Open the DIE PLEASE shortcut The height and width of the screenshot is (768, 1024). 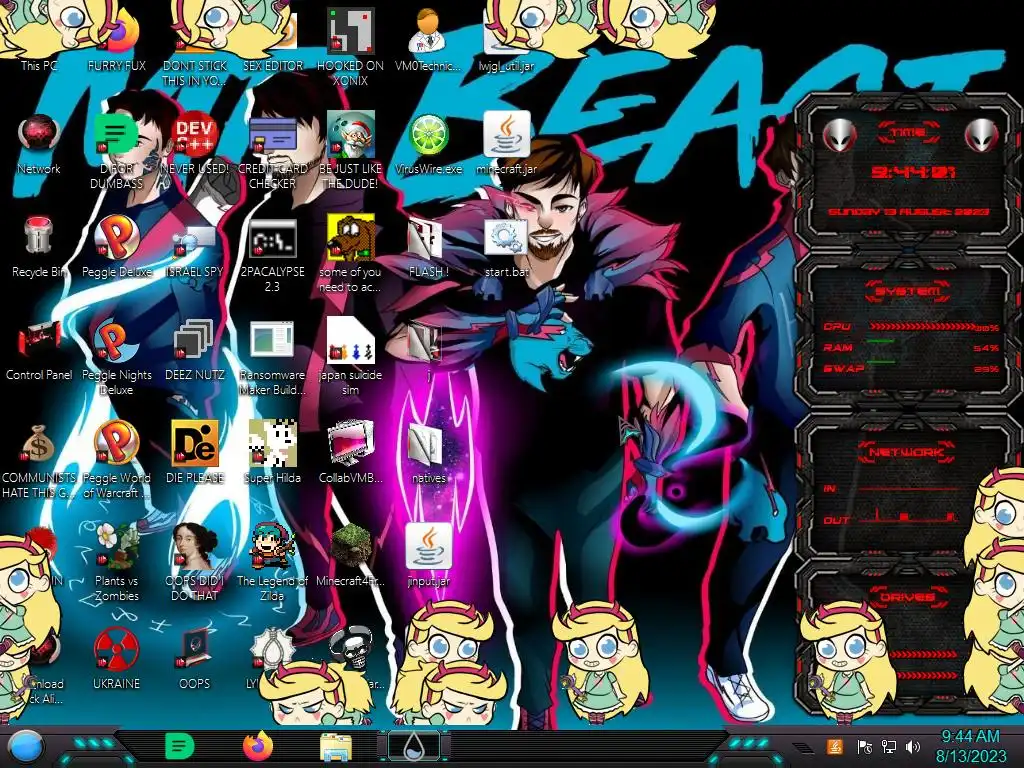coord(195,443)
